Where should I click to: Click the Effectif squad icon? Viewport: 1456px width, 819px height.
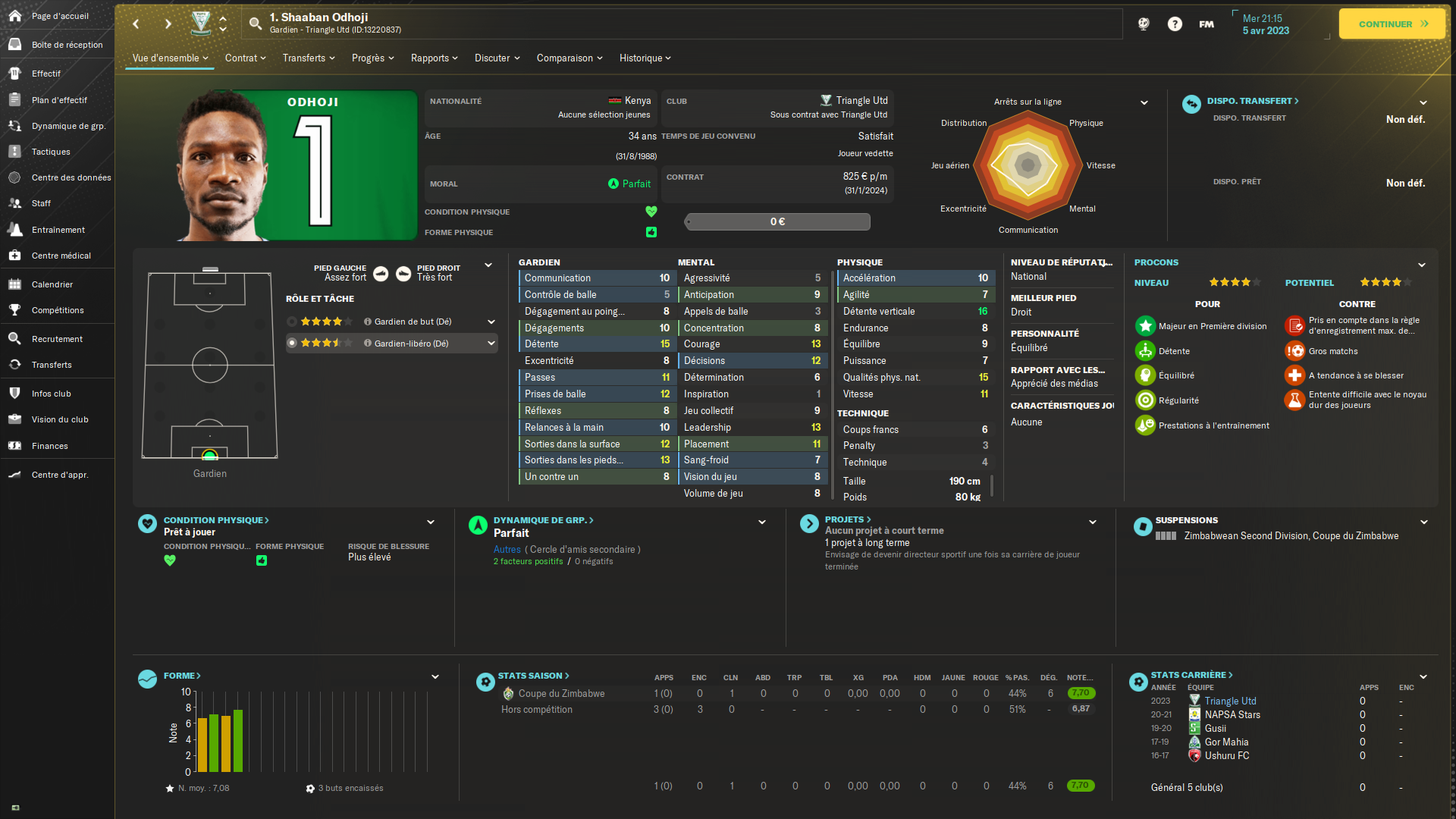point(15,74)
